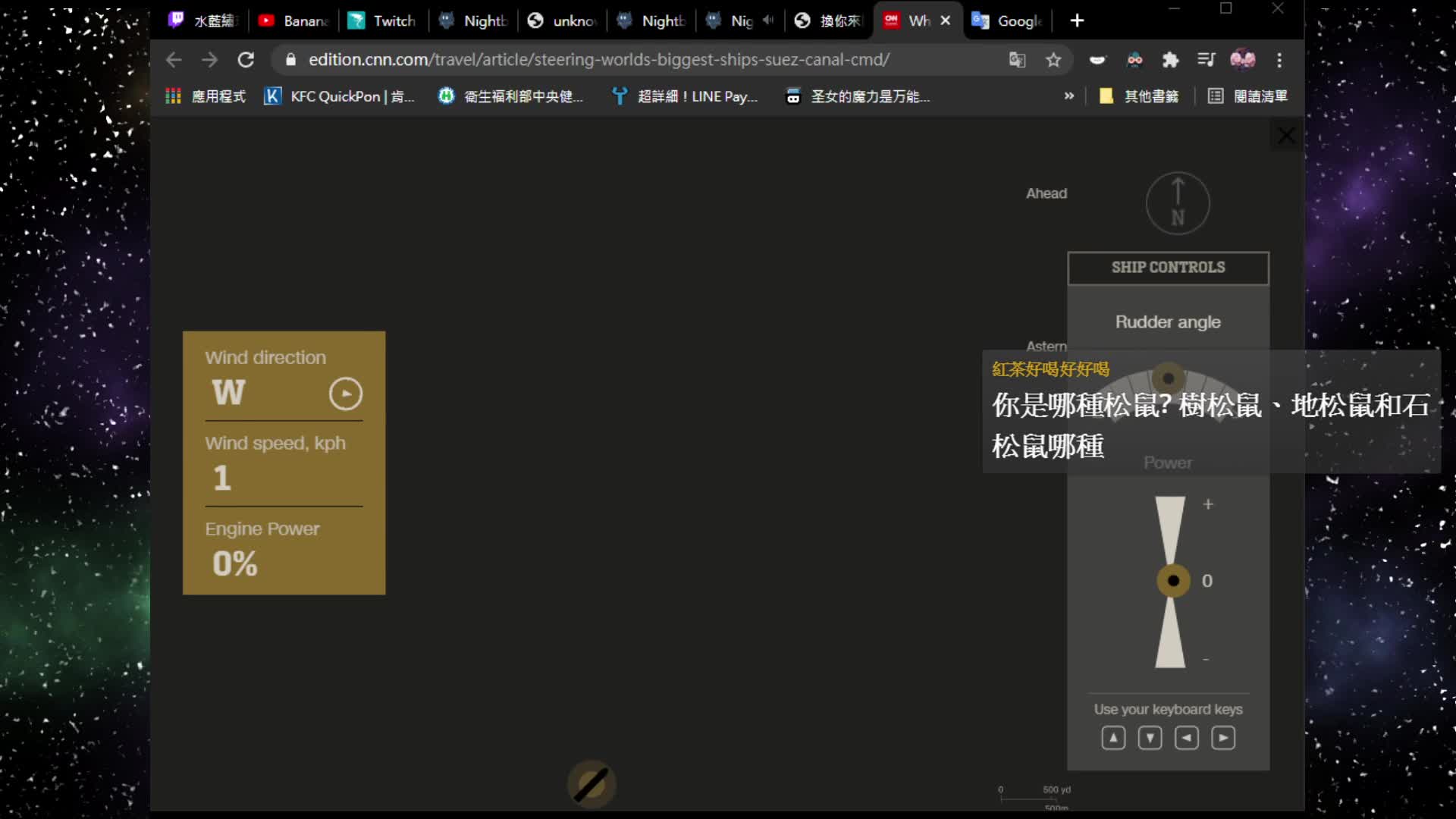Switch to the 換你來 tab

829,20
